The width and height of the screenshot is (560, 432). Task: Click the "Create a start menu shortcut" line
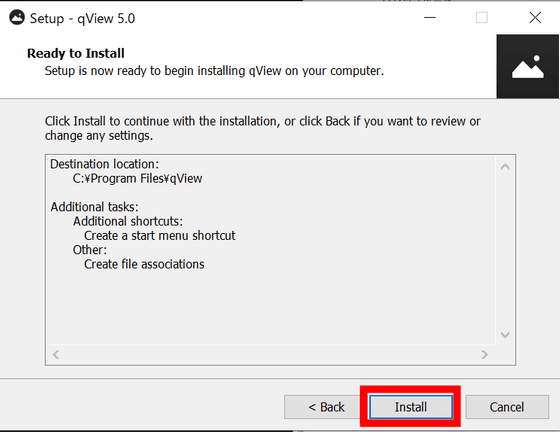point(160,236)
